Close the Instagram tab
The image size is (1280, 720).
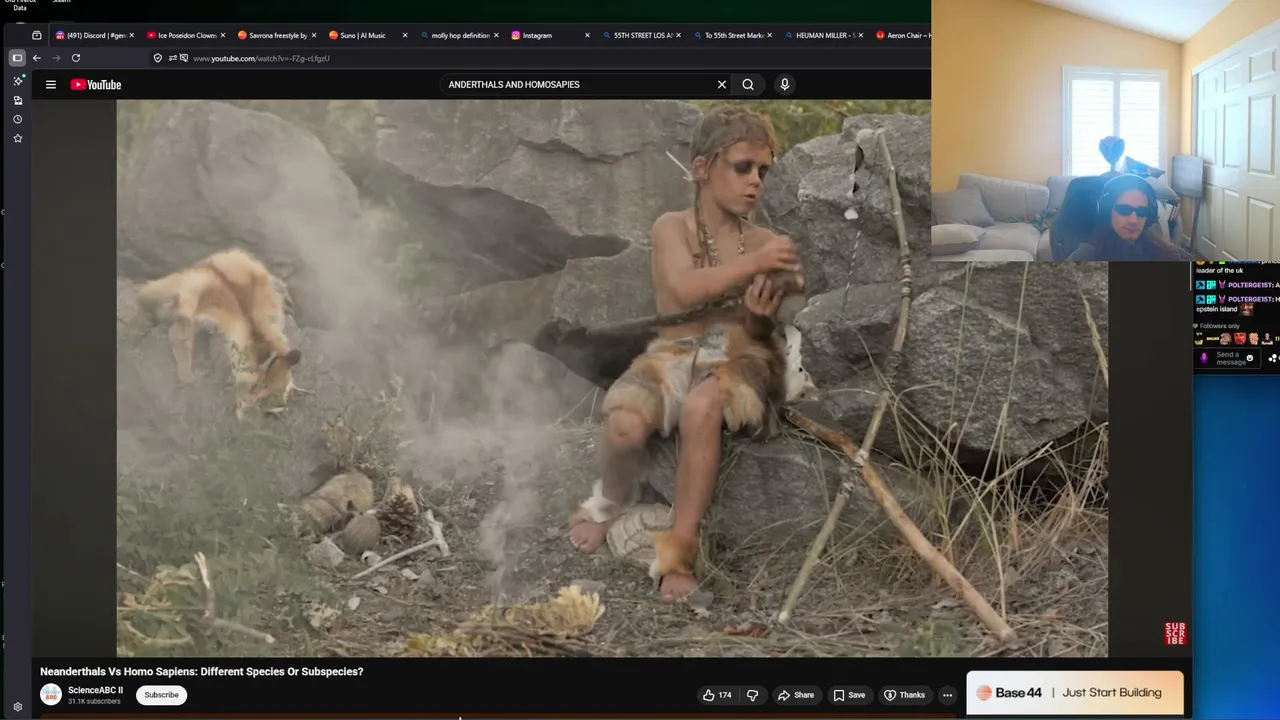pyautogui.click(x=587, y=35)
